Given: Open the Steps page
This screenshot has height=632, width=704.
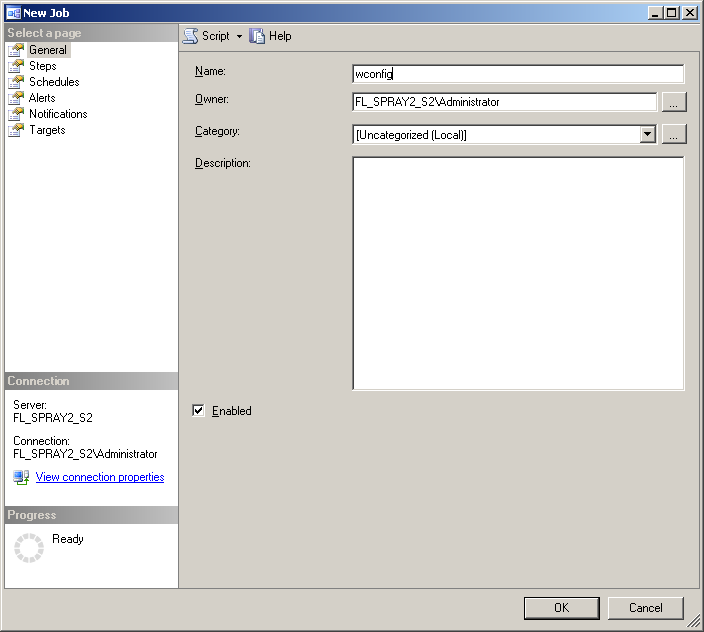Looking at the screenshot, I should point(43,66).
